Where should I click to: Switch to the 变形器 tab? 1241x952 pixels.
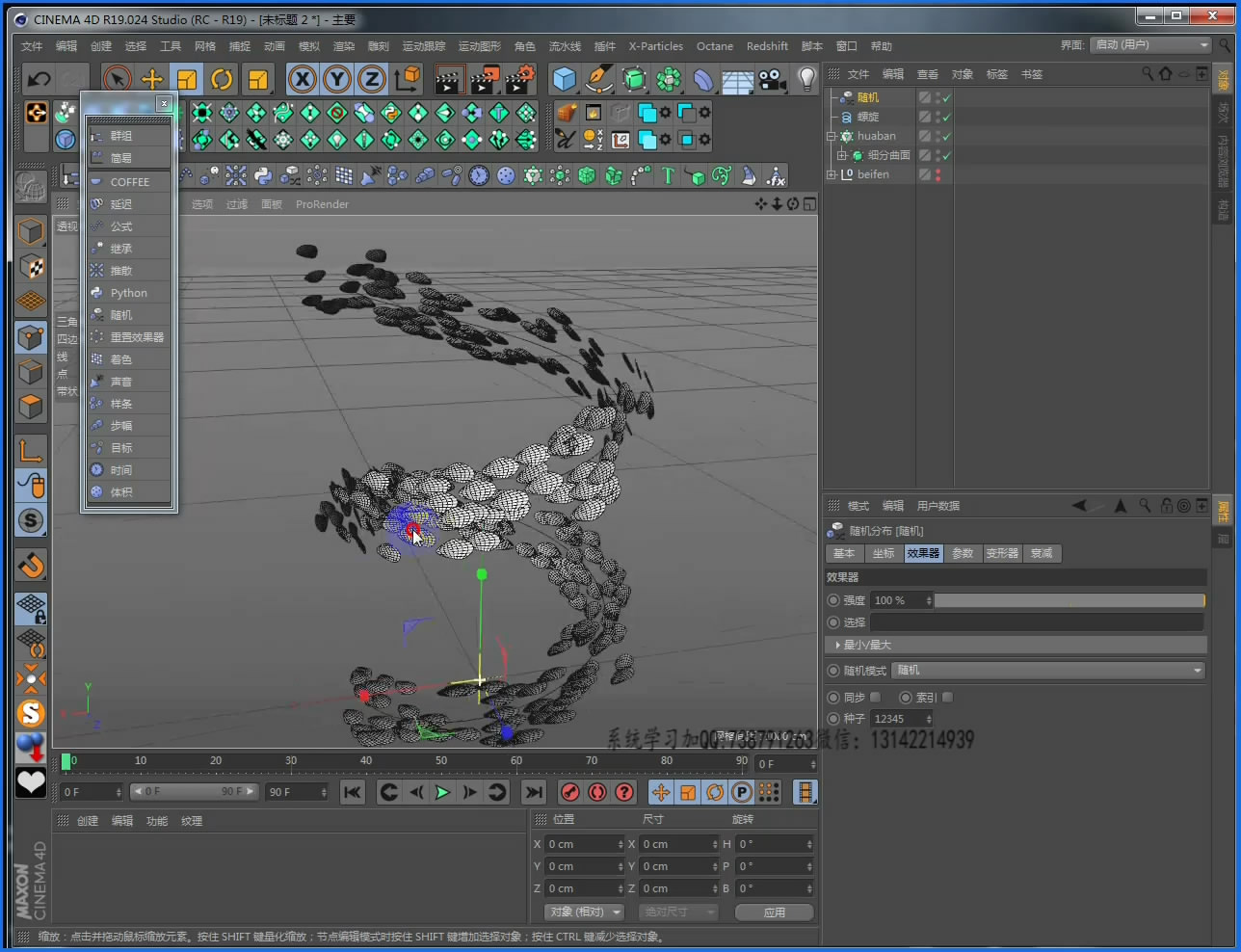pyautogui.click(x=1002, y=553)
